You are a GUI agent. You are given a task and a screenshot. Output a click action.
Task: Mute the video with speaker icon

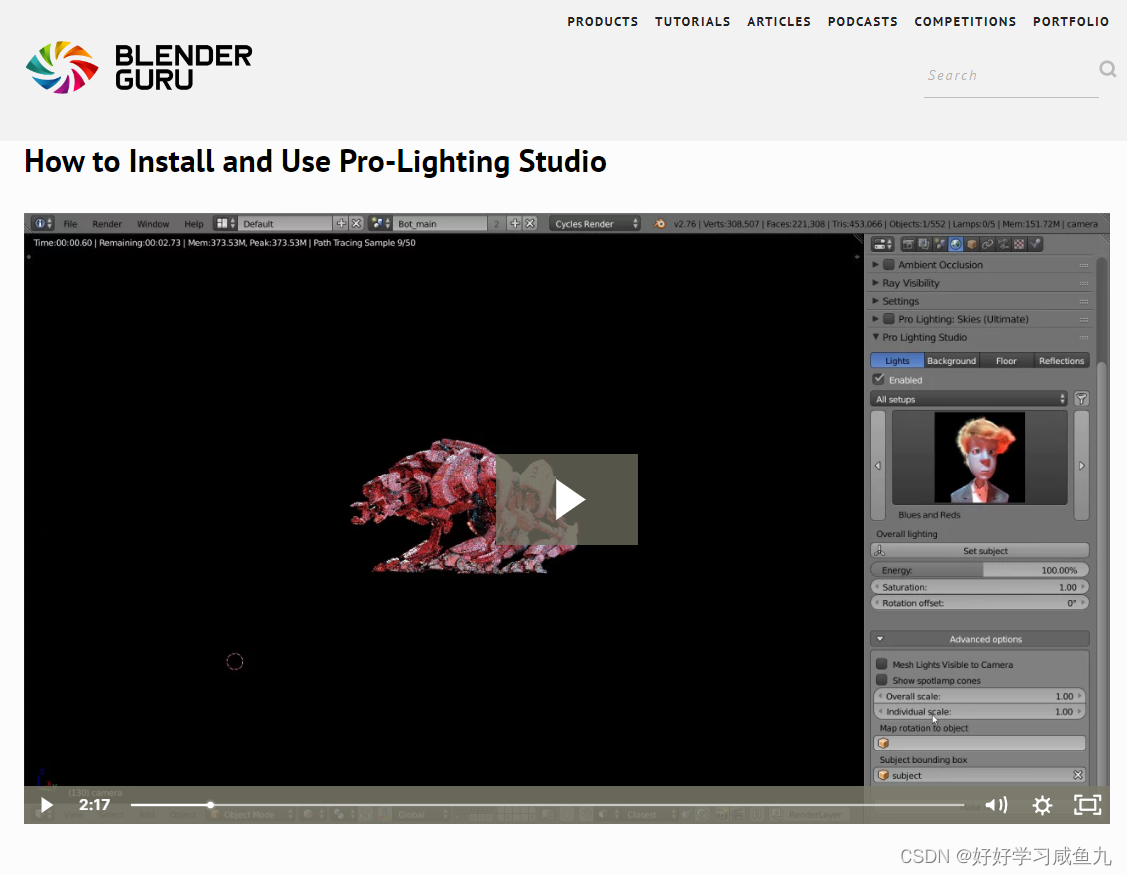996,805
